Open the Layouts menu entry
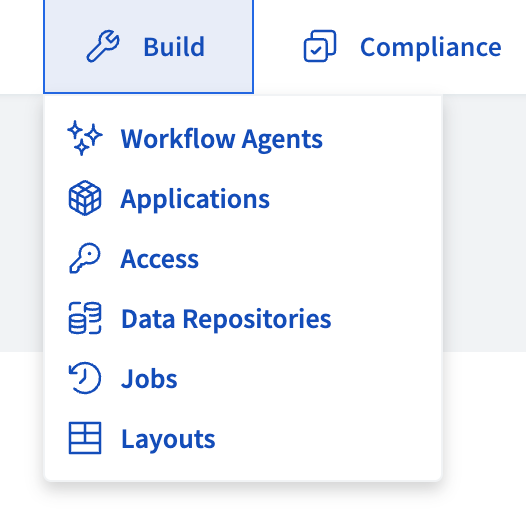The width and height of the screenshot is (526, 514). pyautogui.click(x=168, y=439)
